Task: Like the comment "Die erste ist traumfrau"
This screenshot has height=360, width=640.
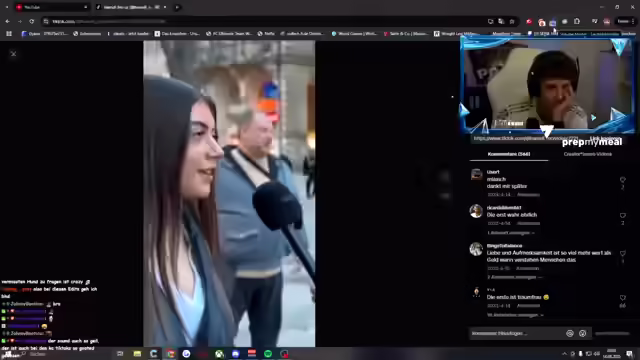Action: click(x=622, y=298)
